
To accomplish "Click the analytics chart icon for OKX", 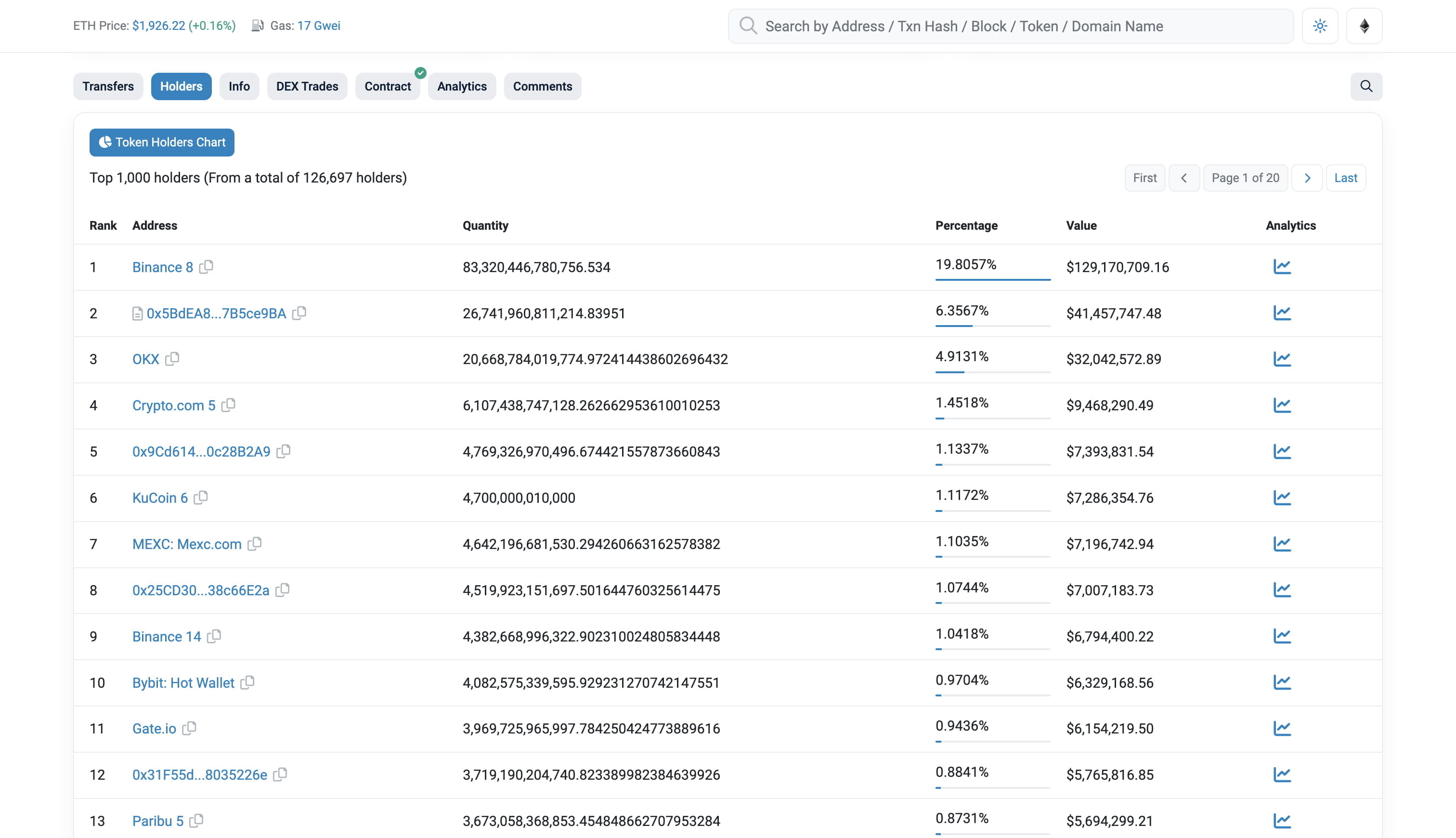I will tap(1282, 359).
